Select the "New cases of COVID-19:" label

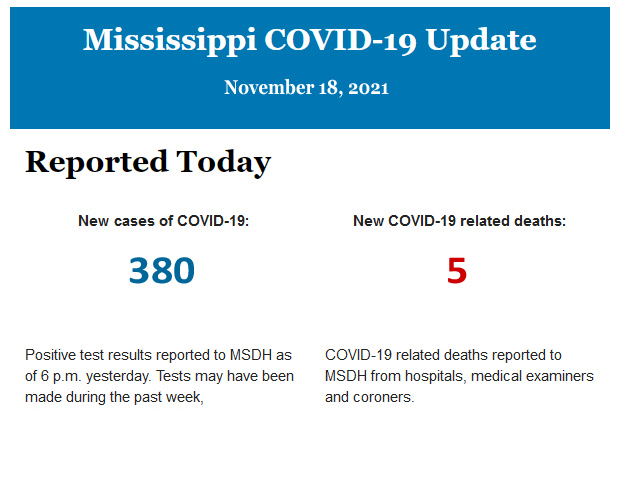coord(163,221)
